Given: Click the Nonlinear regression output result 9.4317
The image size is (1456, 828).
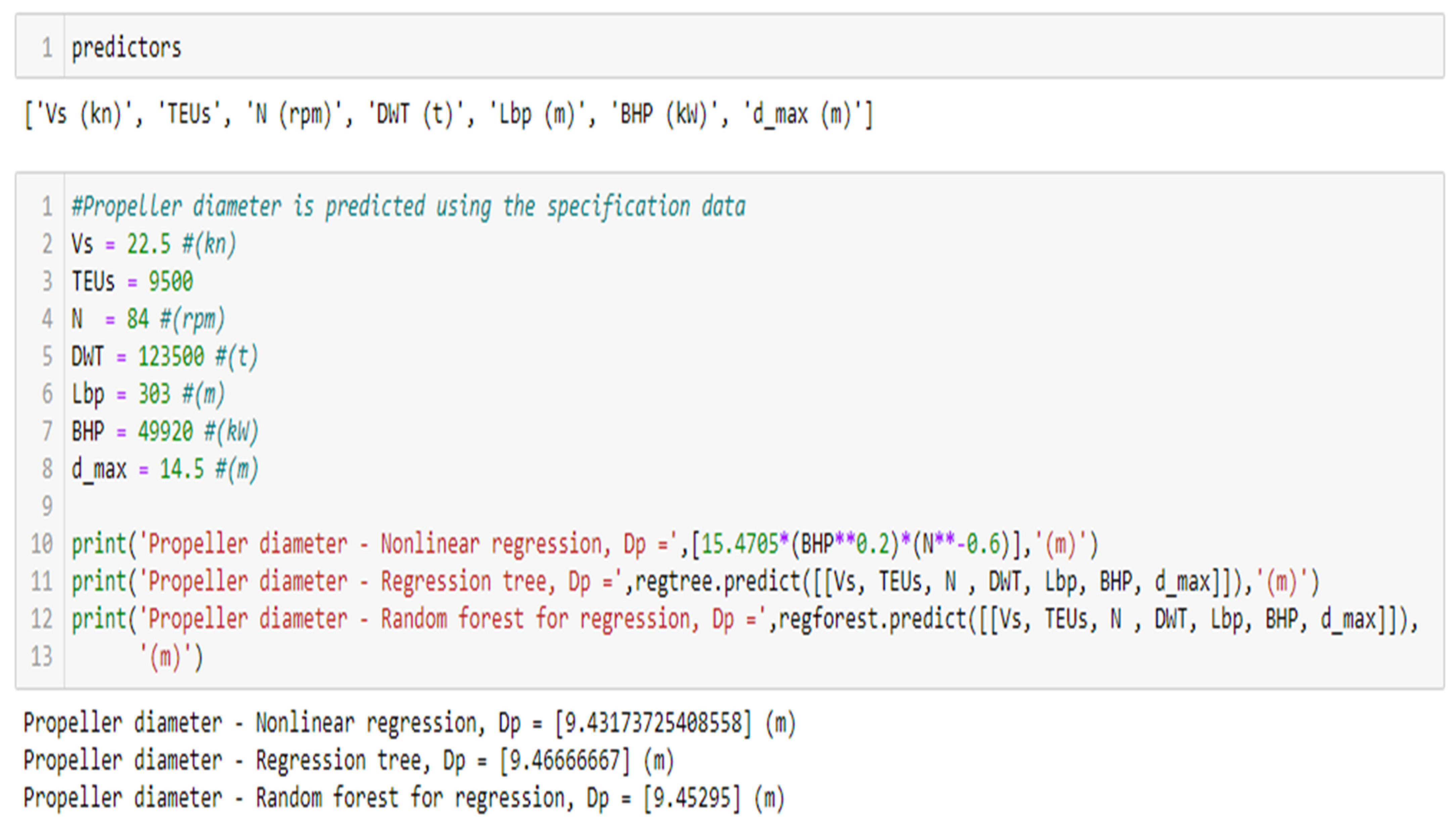Looking at the screenshot, I should tap(653, 723).
